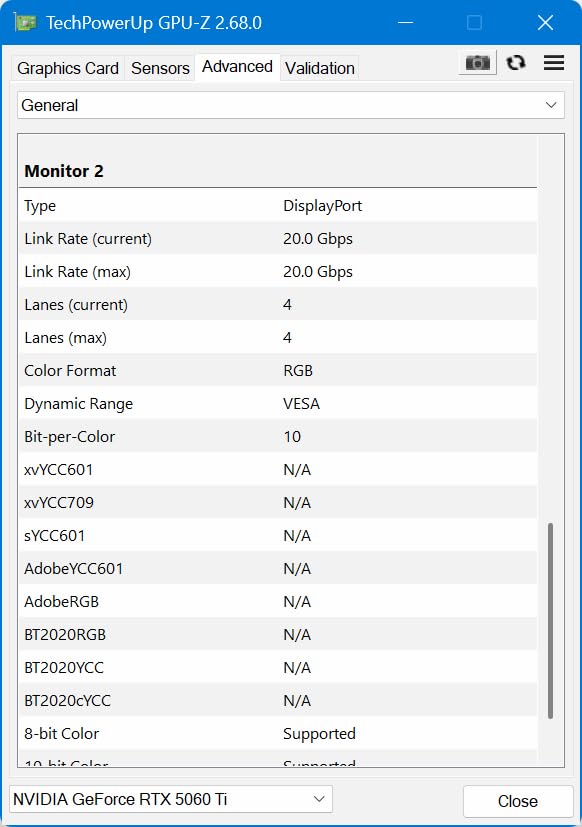
Task: Click the refresh arrows icon
Action: tap(516, 63)
